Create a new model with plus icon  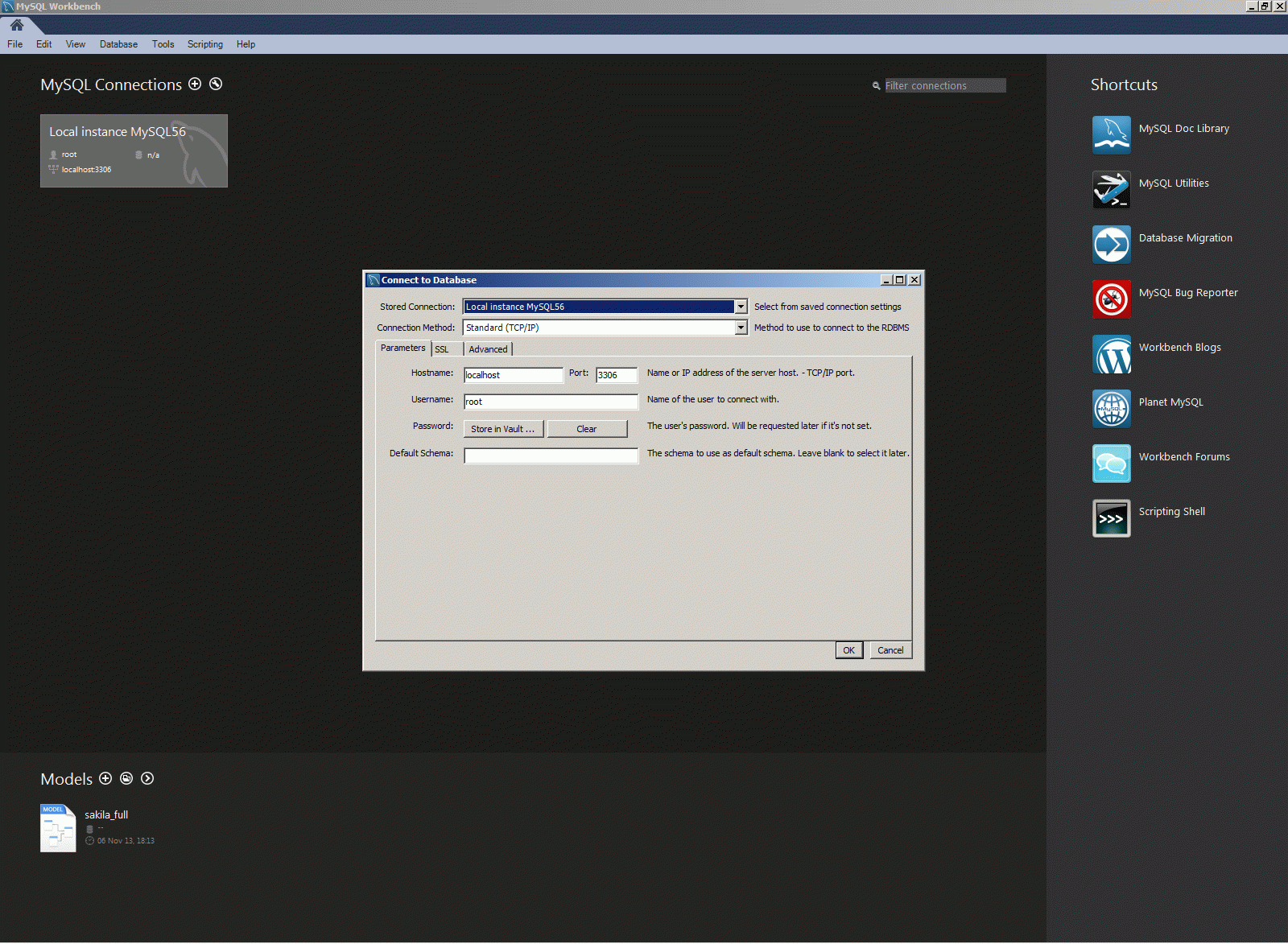tap(105, 778)
